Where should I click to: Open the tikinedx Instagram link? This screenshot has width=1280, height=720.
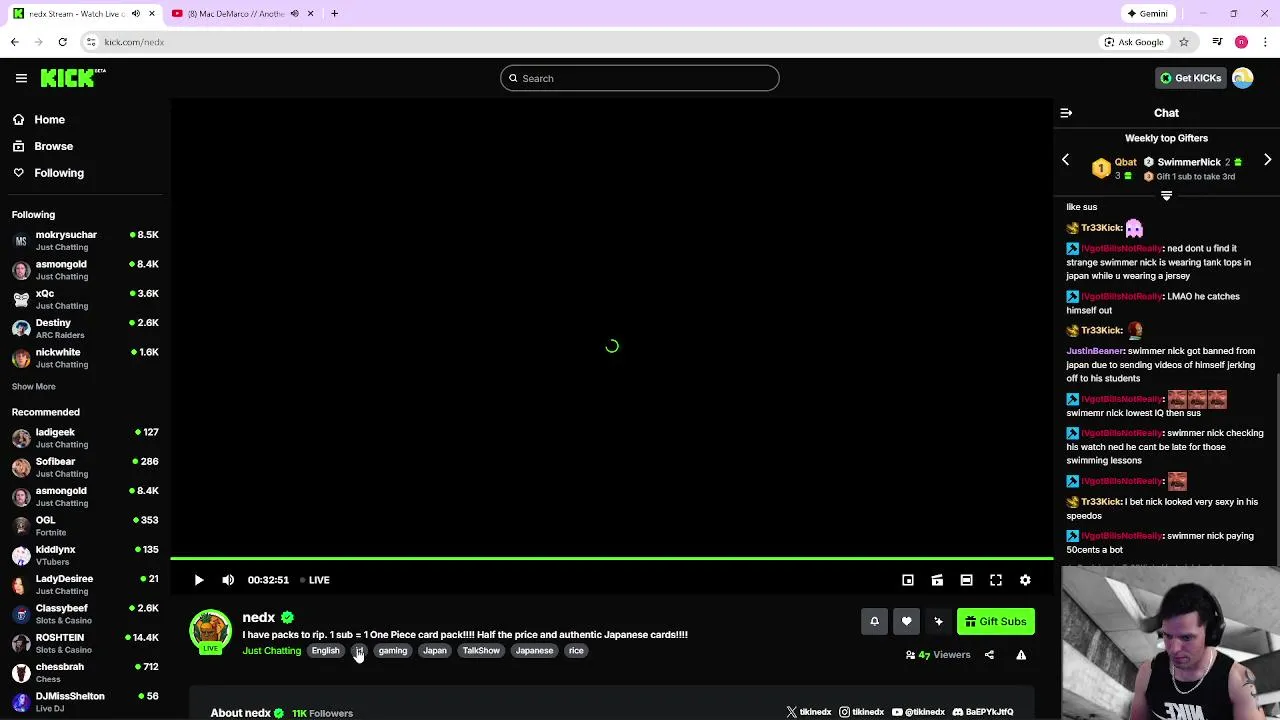(x=862, y=712)
